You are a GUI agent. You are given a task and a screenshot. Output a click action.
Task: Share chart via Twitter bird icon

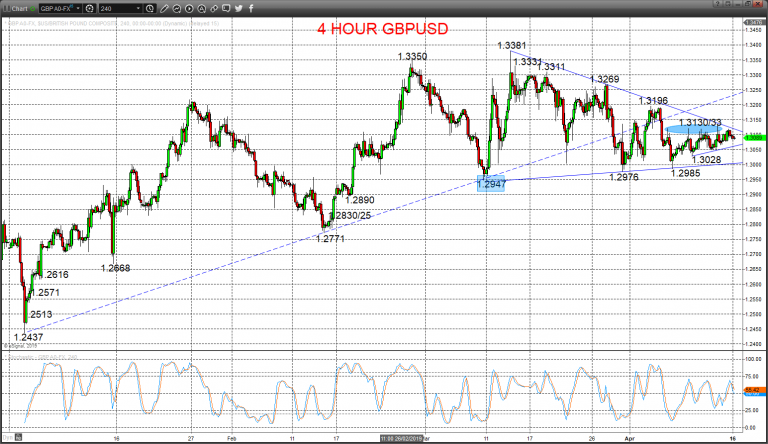click(x=239, y=9)
